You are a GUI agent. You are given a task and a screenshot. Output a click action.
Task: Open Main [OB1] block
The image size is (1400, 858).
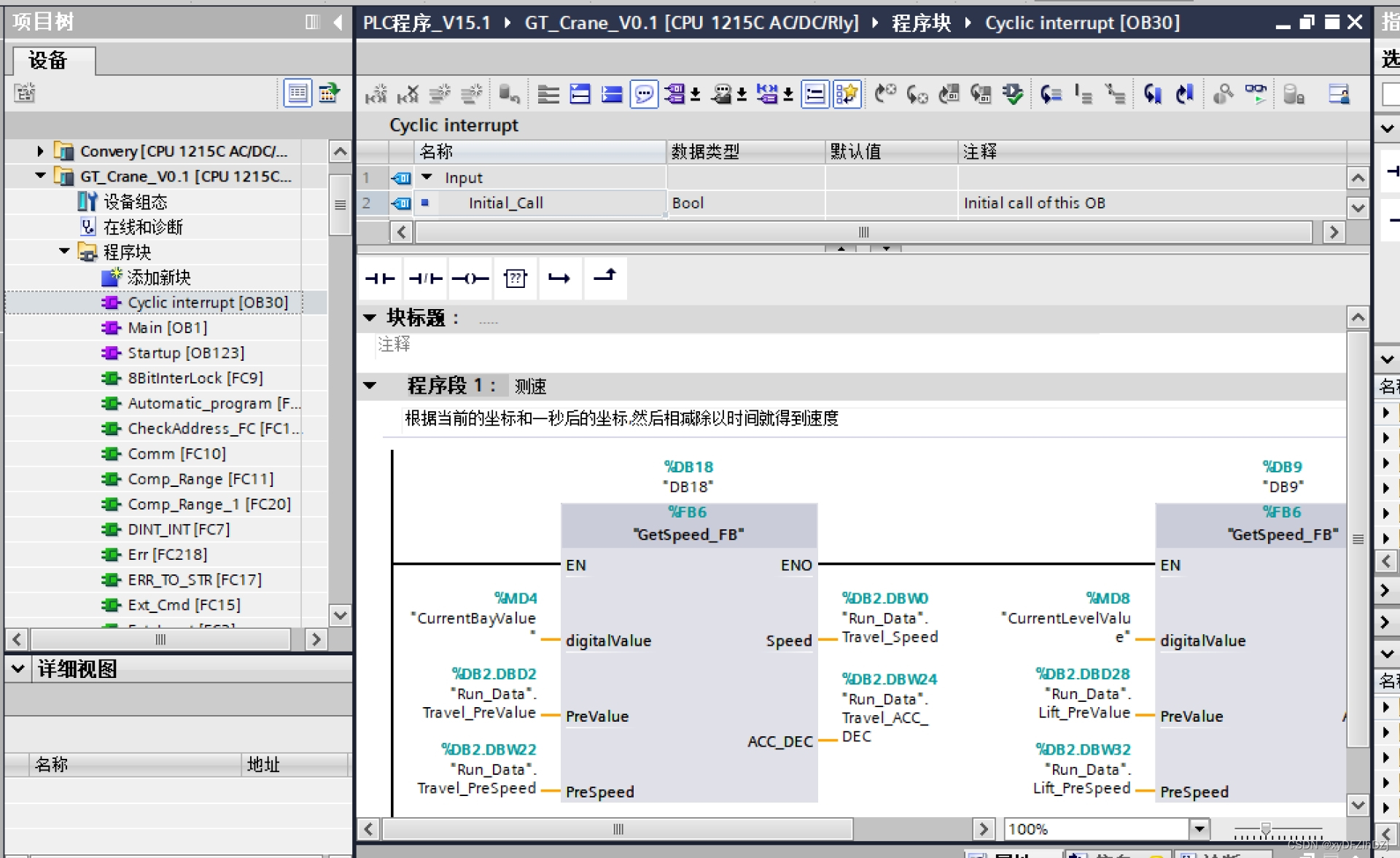coord(167,328)
